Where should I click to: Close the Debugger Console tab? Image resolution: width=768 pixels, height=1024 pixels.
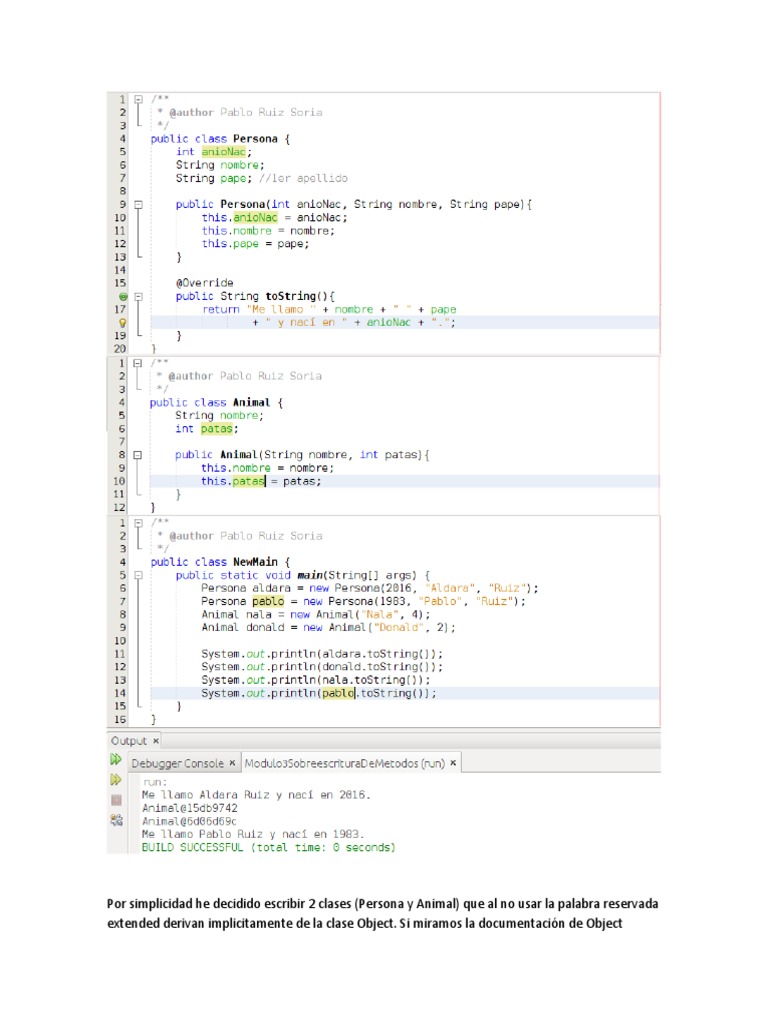233,763
